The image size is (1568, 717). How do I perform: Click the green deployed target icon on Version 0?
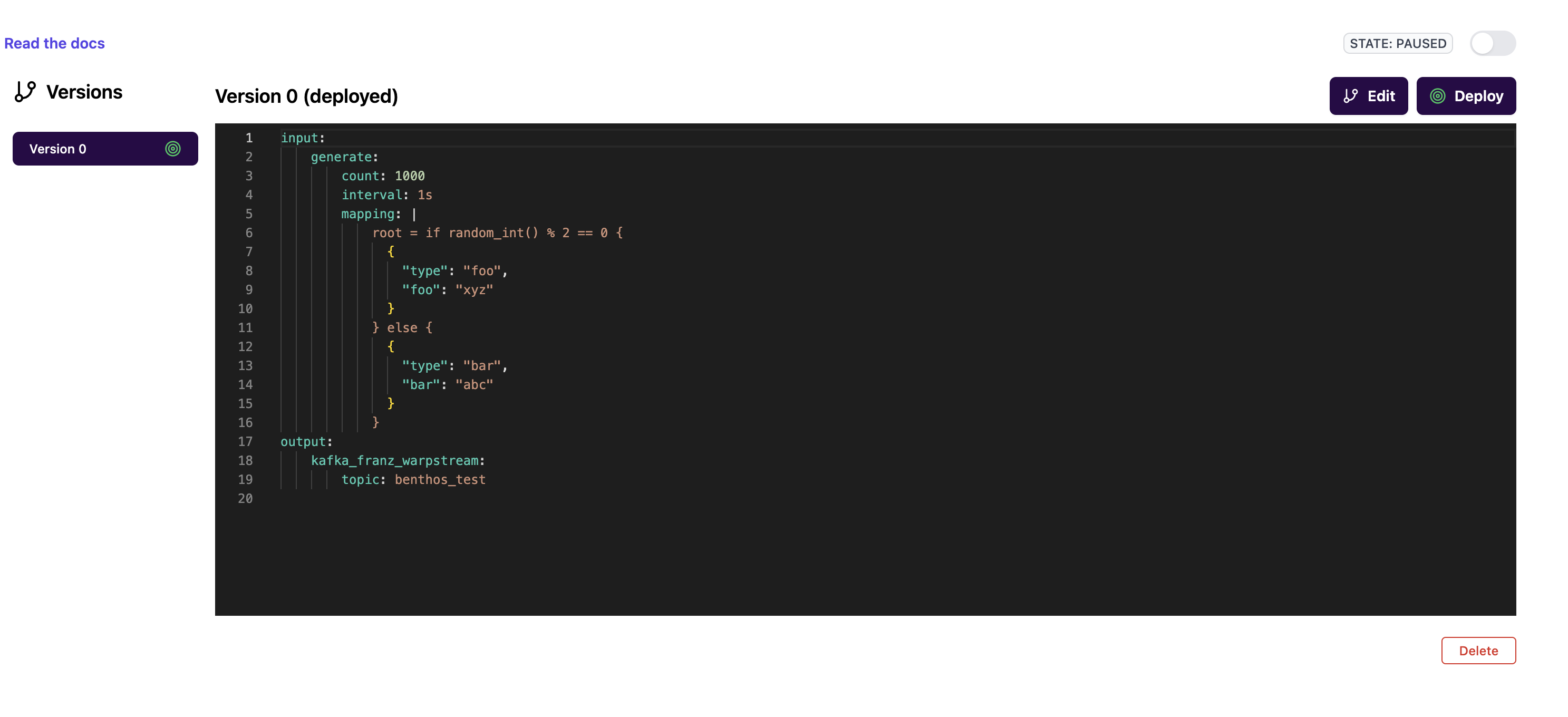[173, 149]
